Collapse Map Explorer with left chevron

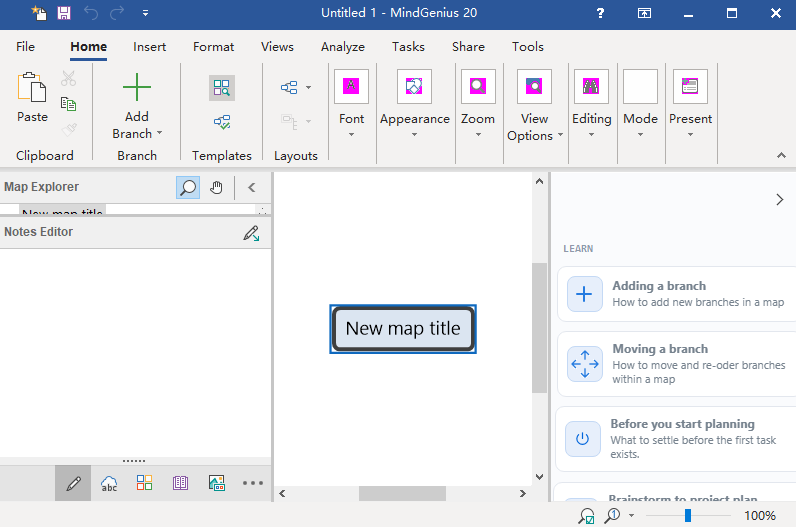coord(252,187)
